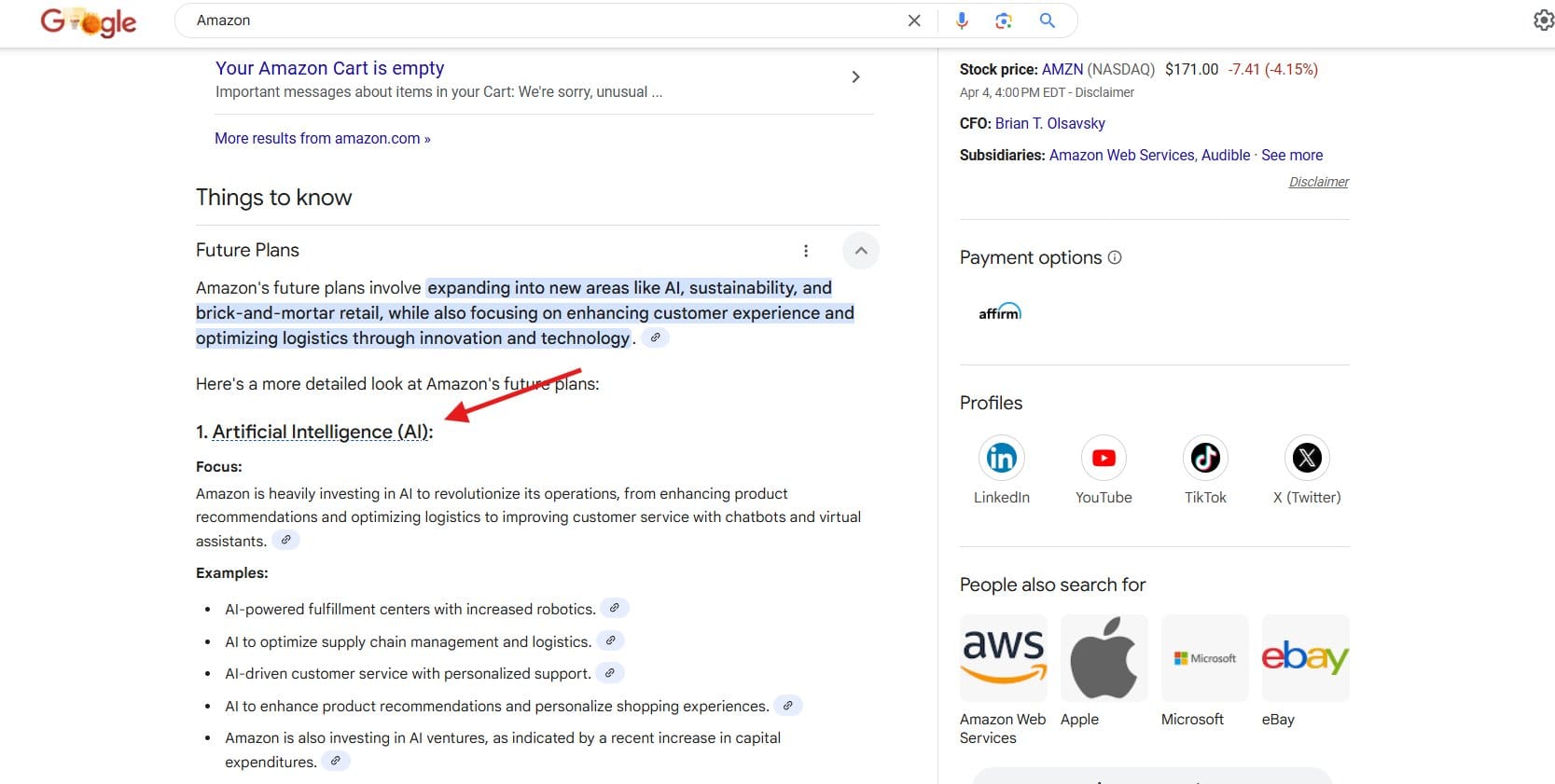Screen dimensions: 1555x784
Task: Open 'Your Amazon Cart is empty' result
Action: [x=329, y=68]
